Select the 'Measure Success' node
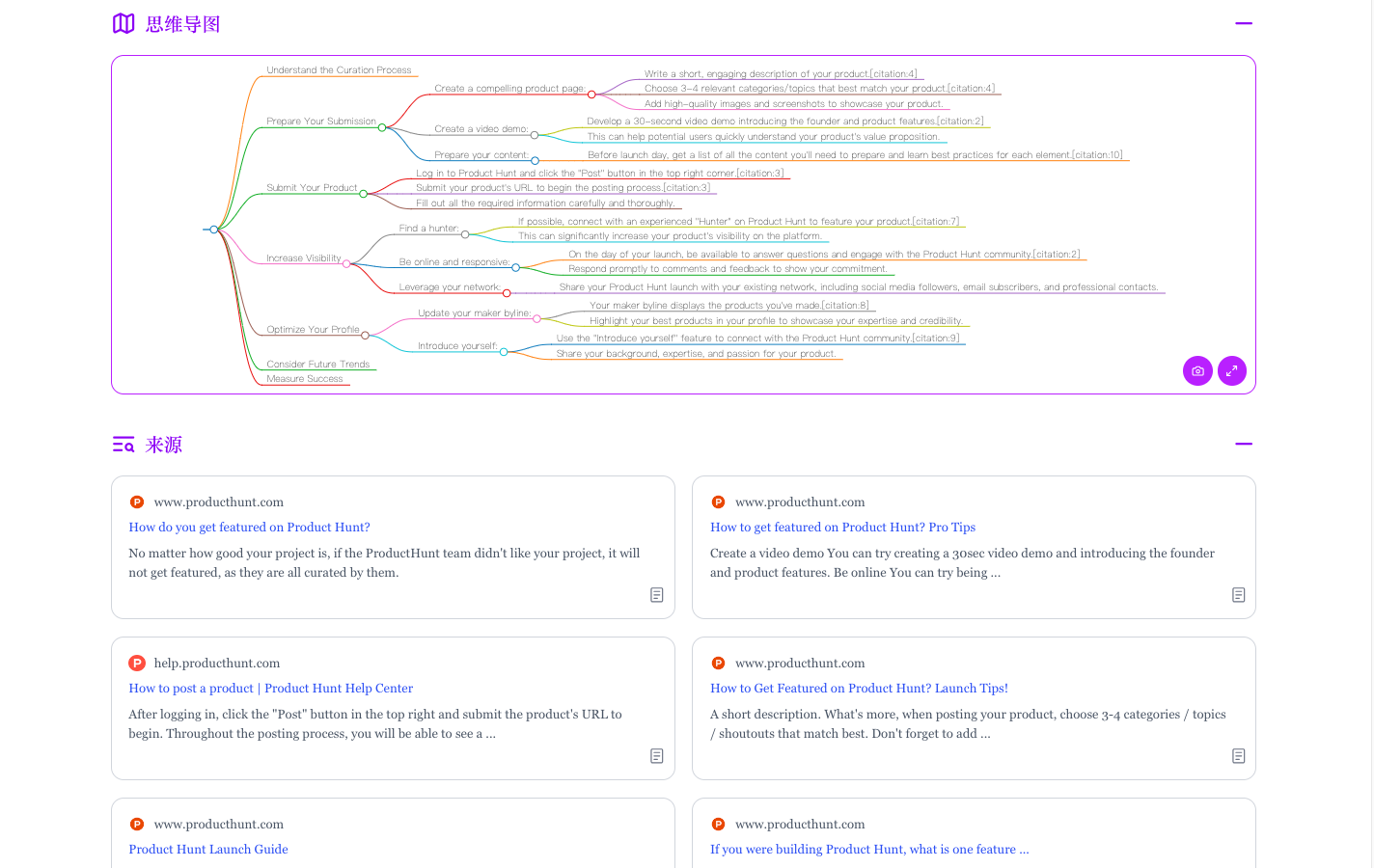The height and width of the screenshot is (868, 1374). pyautogui.click(x=305, y=379)
